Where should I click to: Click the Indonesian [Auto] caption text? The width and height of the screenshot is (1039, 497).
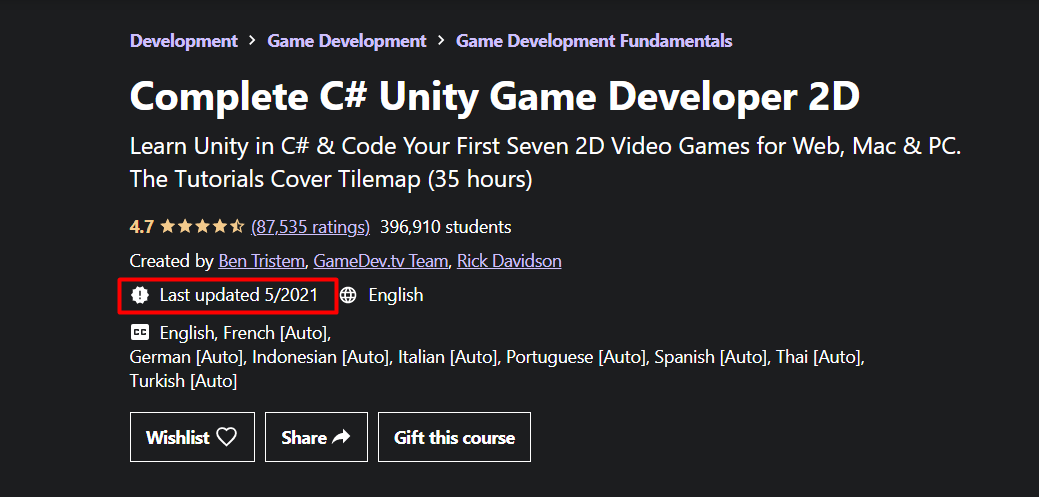321,357
